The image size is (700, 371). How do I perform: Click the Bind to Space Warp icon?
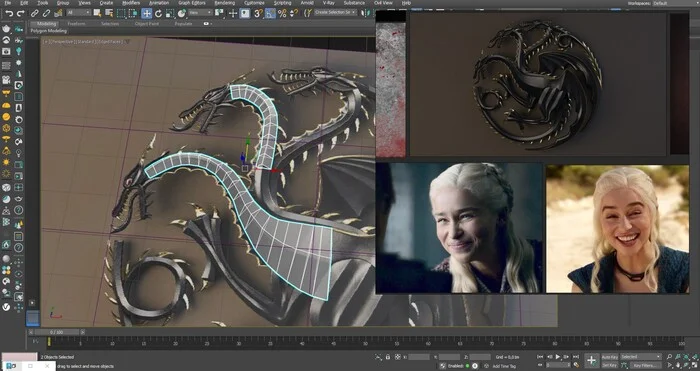coord(58,13)
